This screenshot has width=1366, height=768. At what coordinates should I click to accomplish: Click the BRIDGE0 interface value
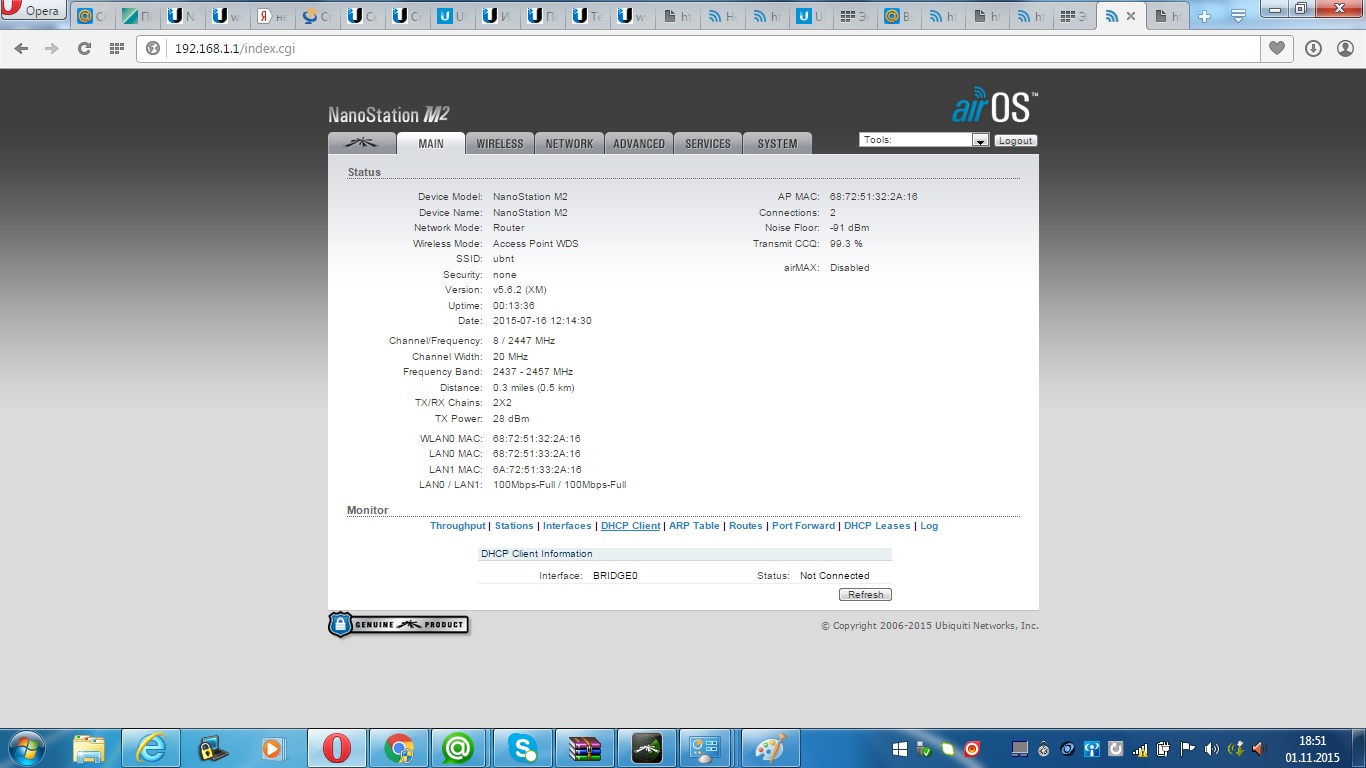[615, 576]
